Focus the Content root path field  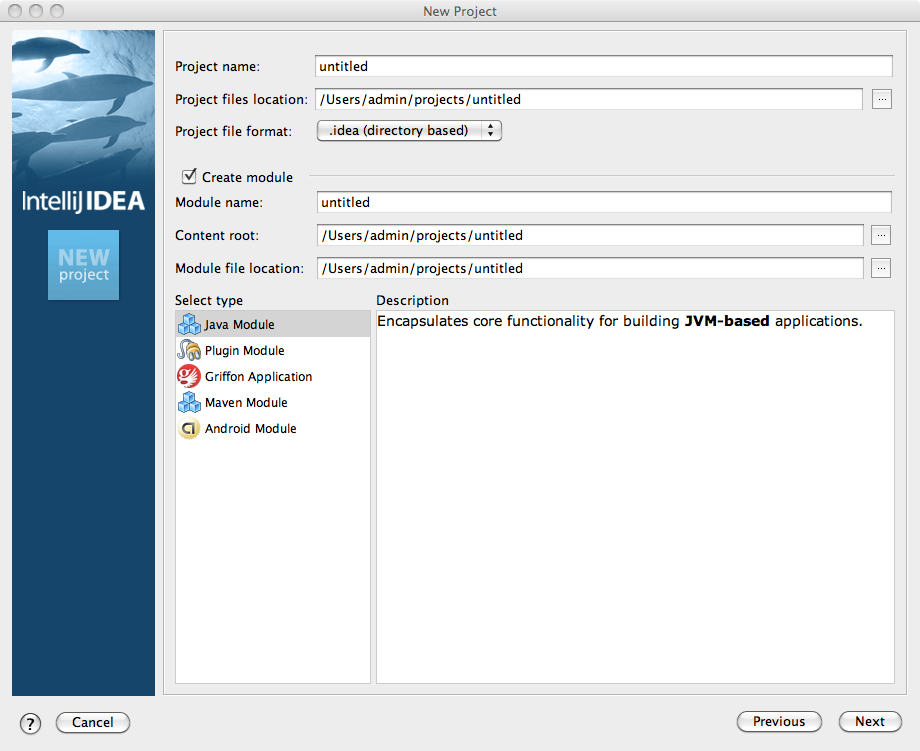click(590, 235)
